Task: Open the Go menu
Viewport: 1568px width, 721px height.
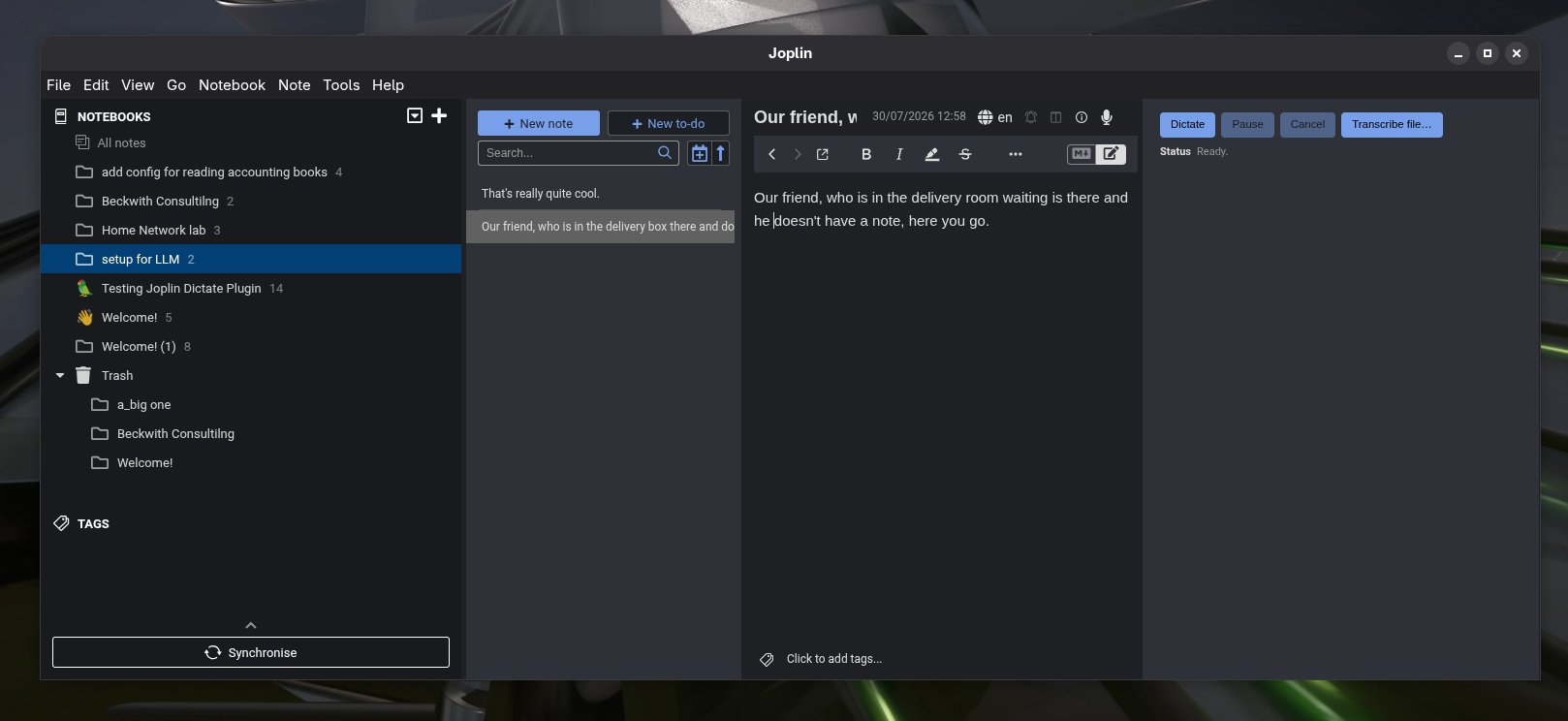Action: pos(176,85)
